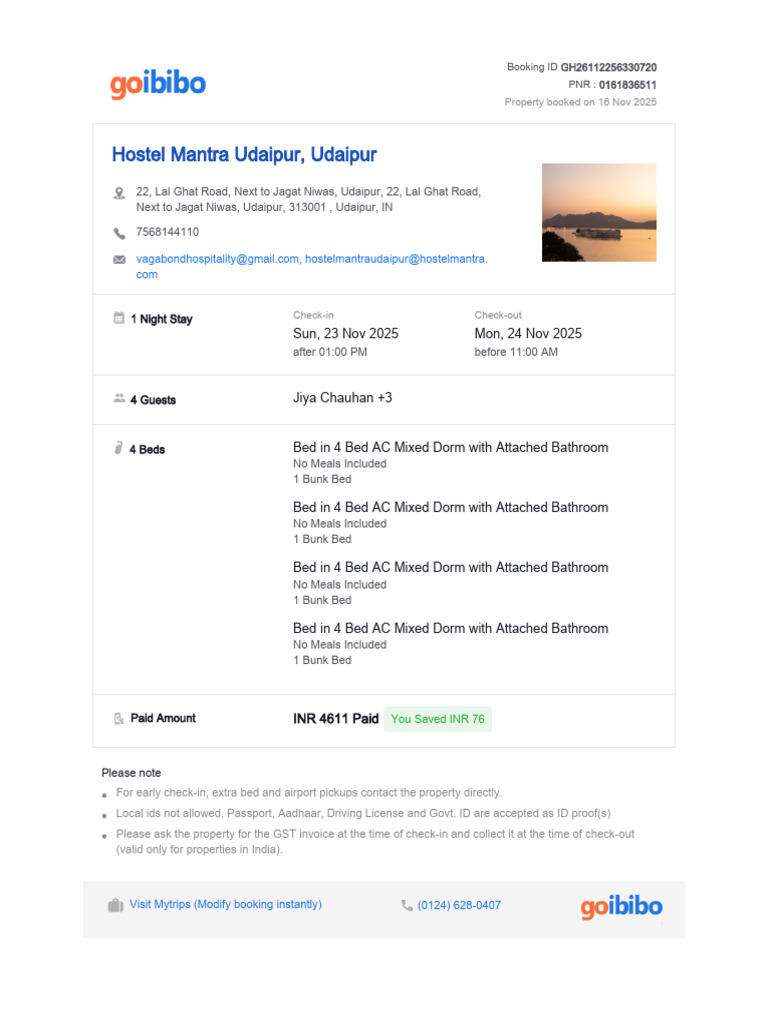768x1024 pixels.
Task: Open the Visit Mytrips modify booking link
Action: 225,904
